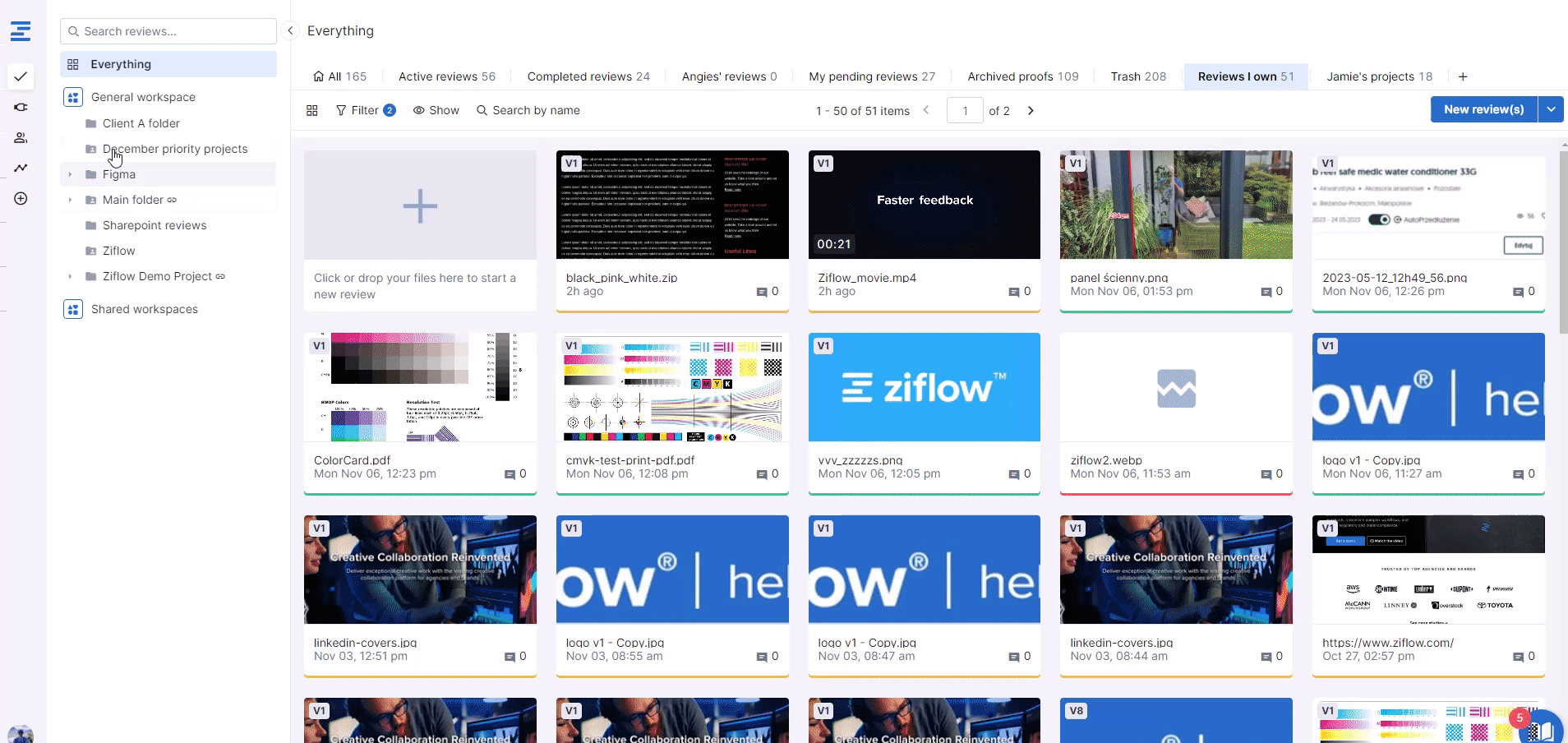This screenshot has width=1568, height=743.
Task: Open the people sidebar icon
Action: pos(21,138)
